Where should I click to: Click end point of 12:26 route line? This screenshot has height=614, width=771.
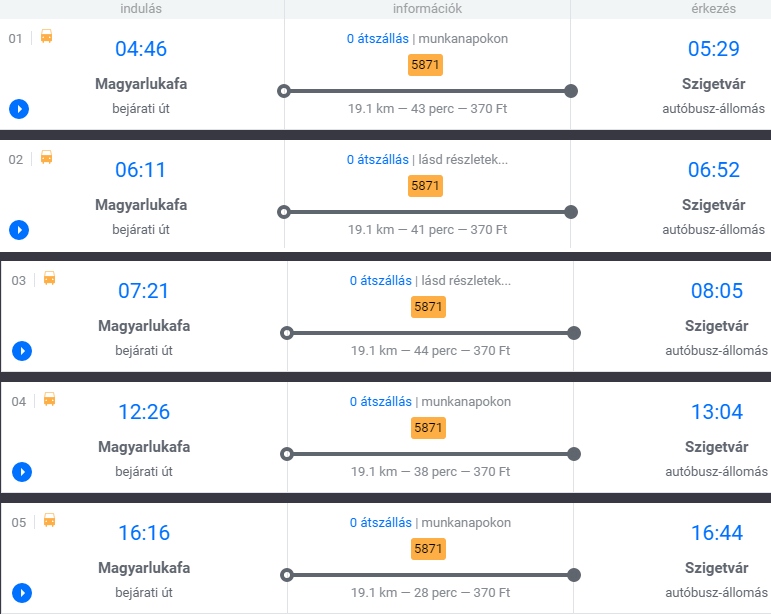coord(574,454)
